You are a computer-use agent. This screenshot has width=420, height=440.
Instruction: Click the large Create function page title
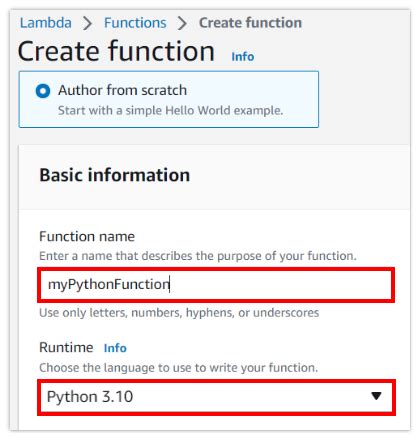click(x=116, y=51)
